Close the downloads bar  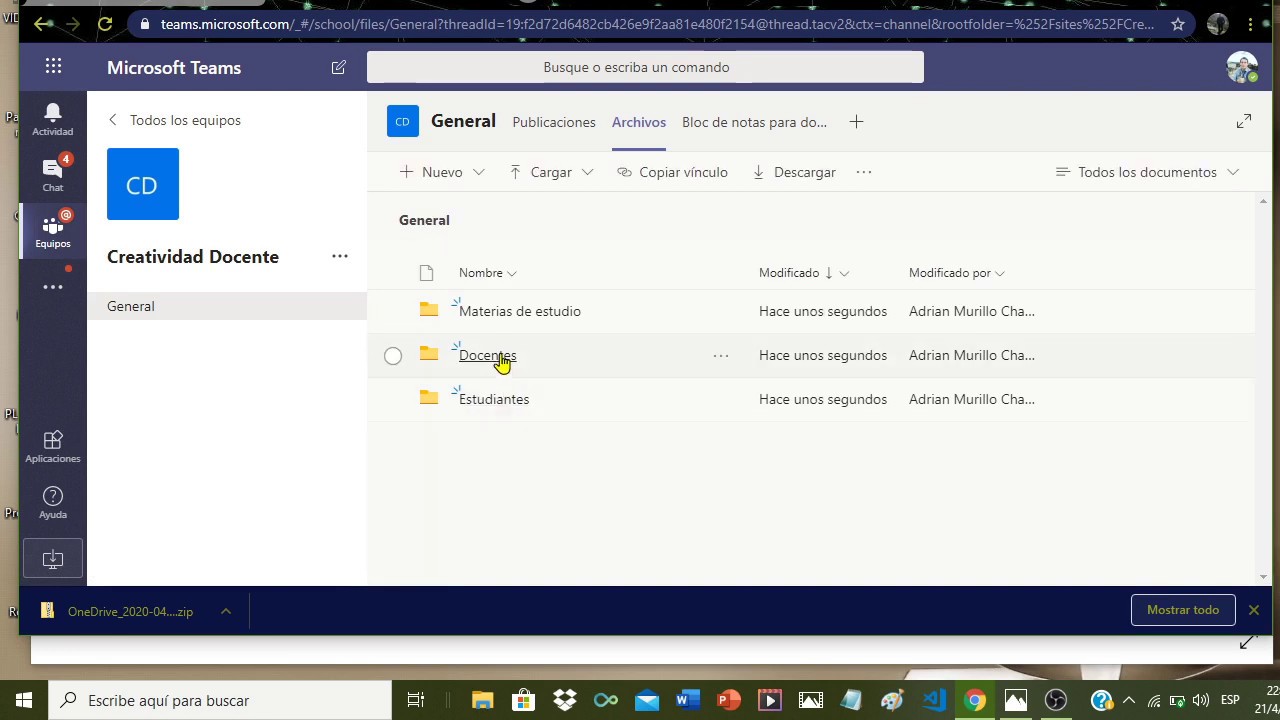point(1253,610)
